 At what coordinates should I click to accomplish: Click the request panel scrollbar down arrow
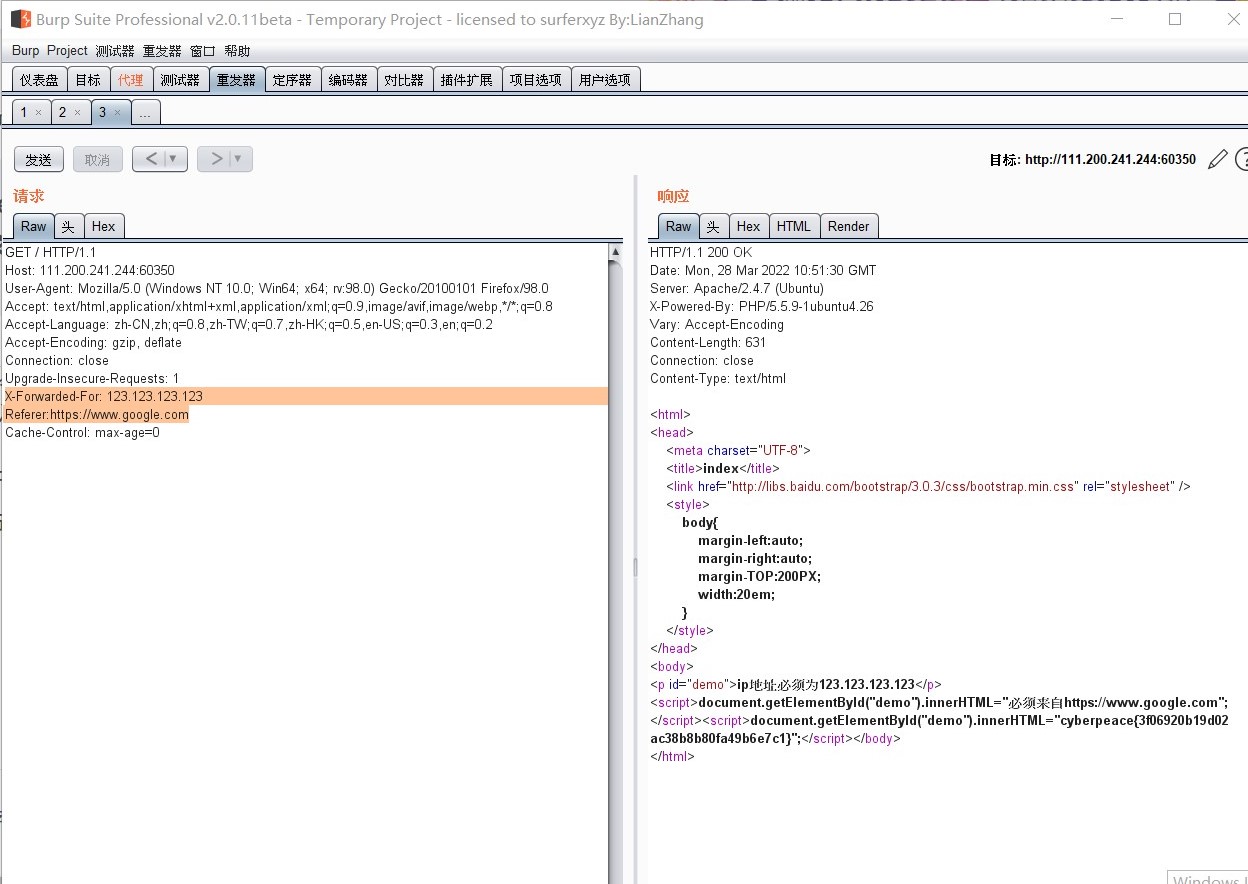614,876
